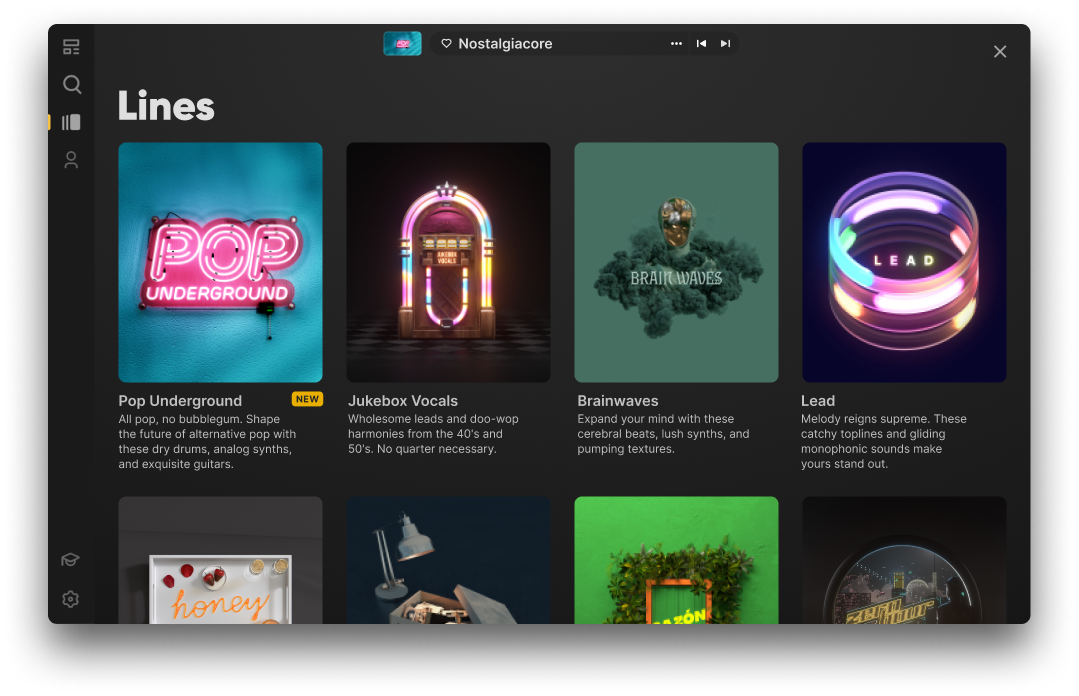The height and width of the screenshot is (696, 1079).
Task: Open the Honey cover art
Action: coord(220,560)
